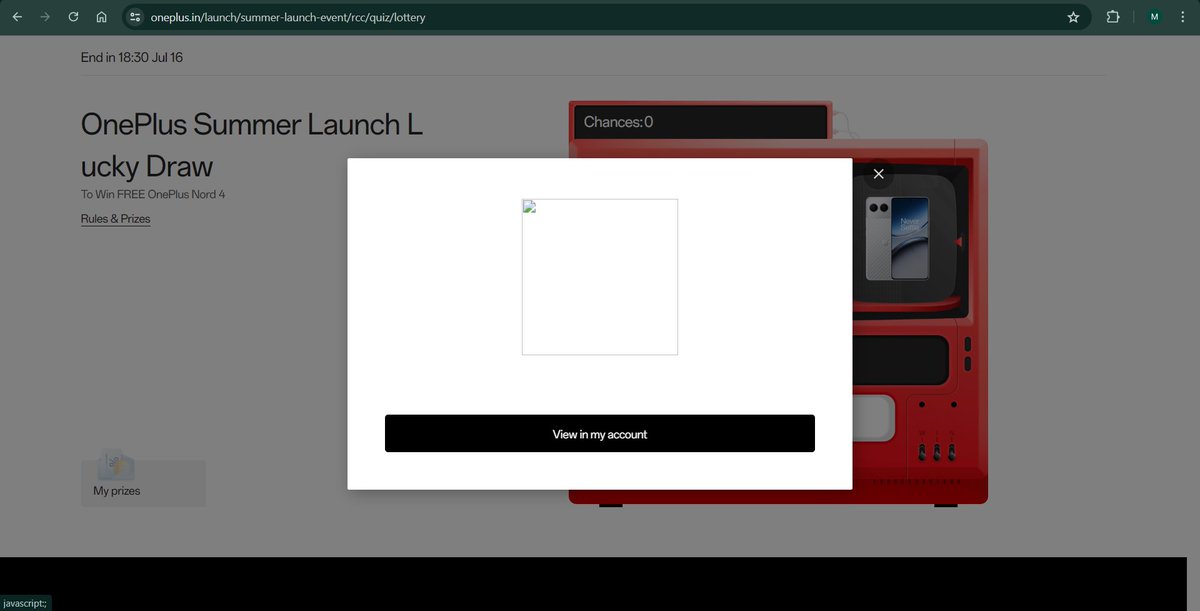Open site information icon in address bar
Image resolution: width=1200 pixels, height=611 pixels.
136,17
